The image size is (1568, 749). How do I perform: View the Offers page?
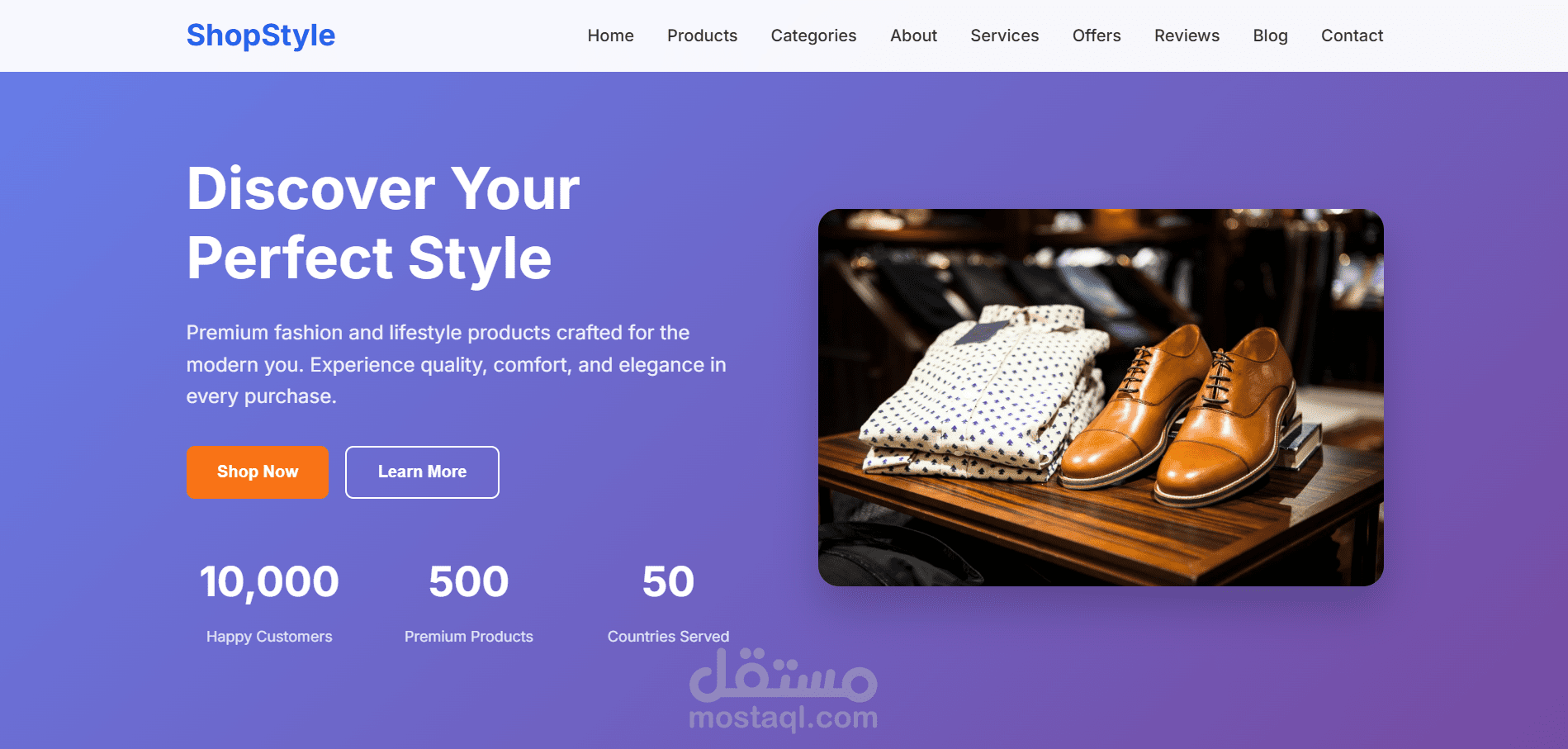coord(1097,36)
